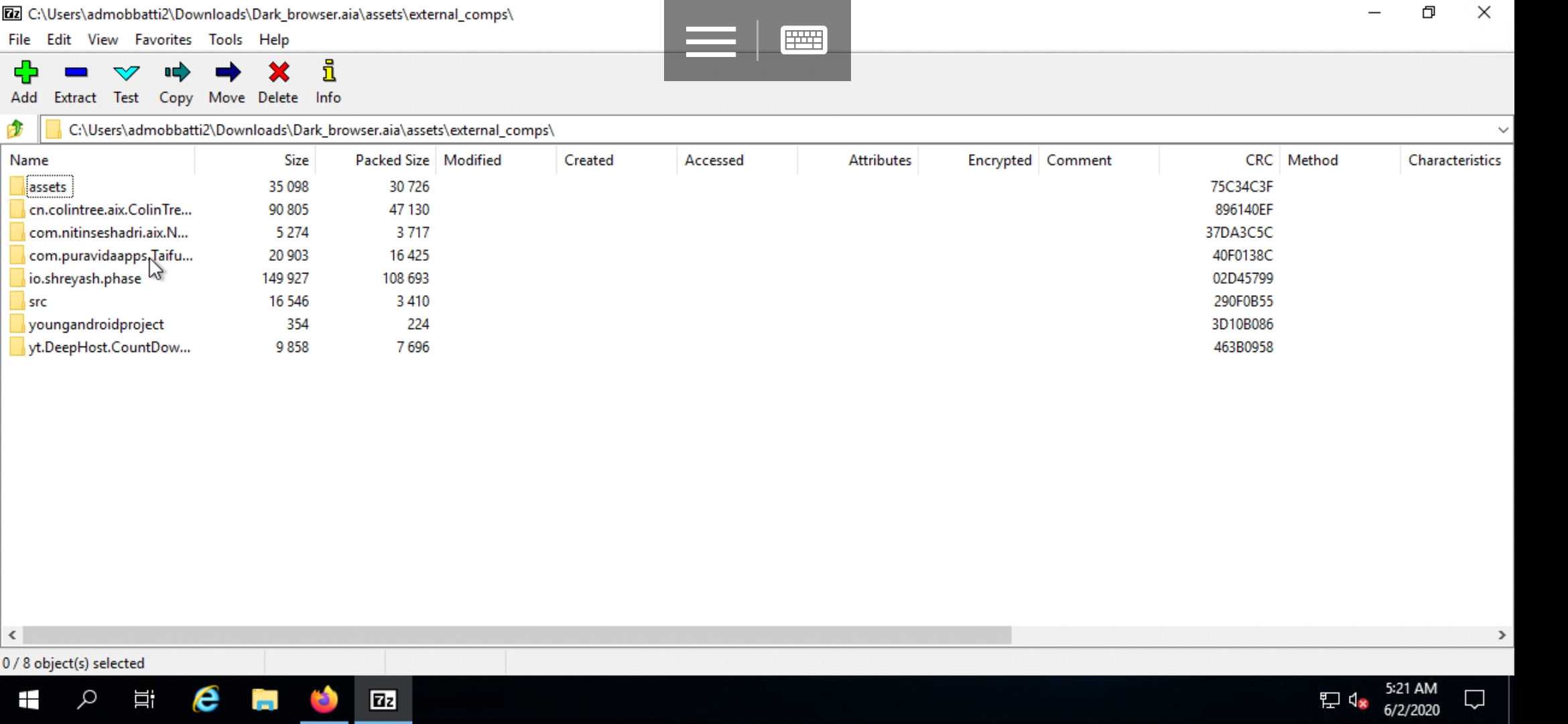Sort by the Created column header

pos(617,160)
